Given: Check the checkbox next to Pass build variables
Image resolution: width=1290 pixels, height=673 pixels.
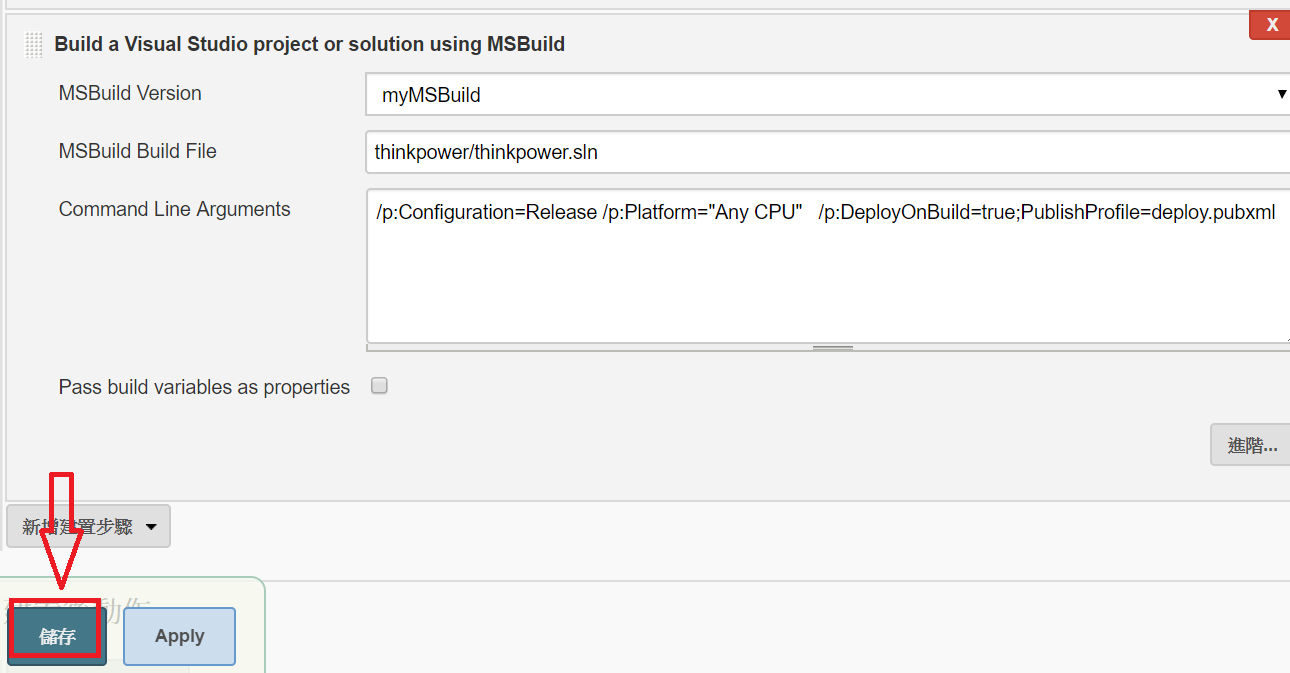Looking at the screenshot, I should pyautogui.click(x=379, y=385).
